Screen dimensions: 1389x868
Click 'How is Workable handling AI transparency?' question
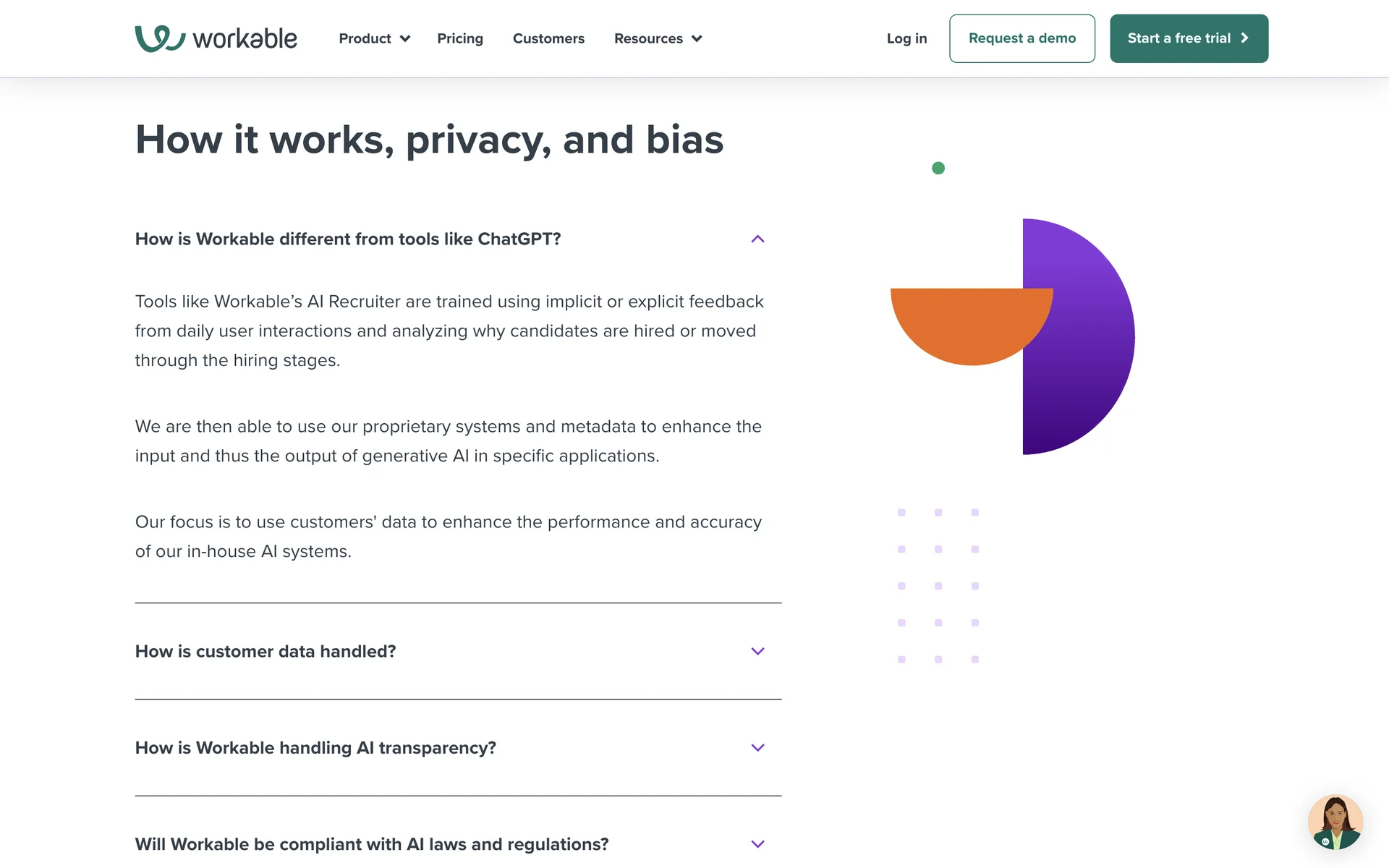(315, 748)
